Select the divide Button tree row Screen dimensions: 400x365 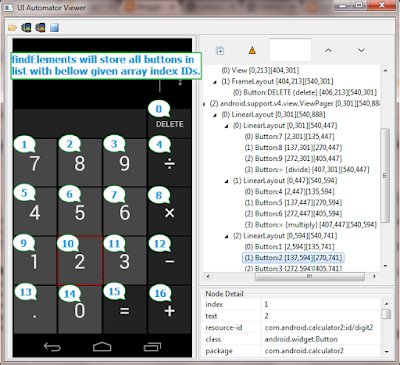click(x=307, y=169)
